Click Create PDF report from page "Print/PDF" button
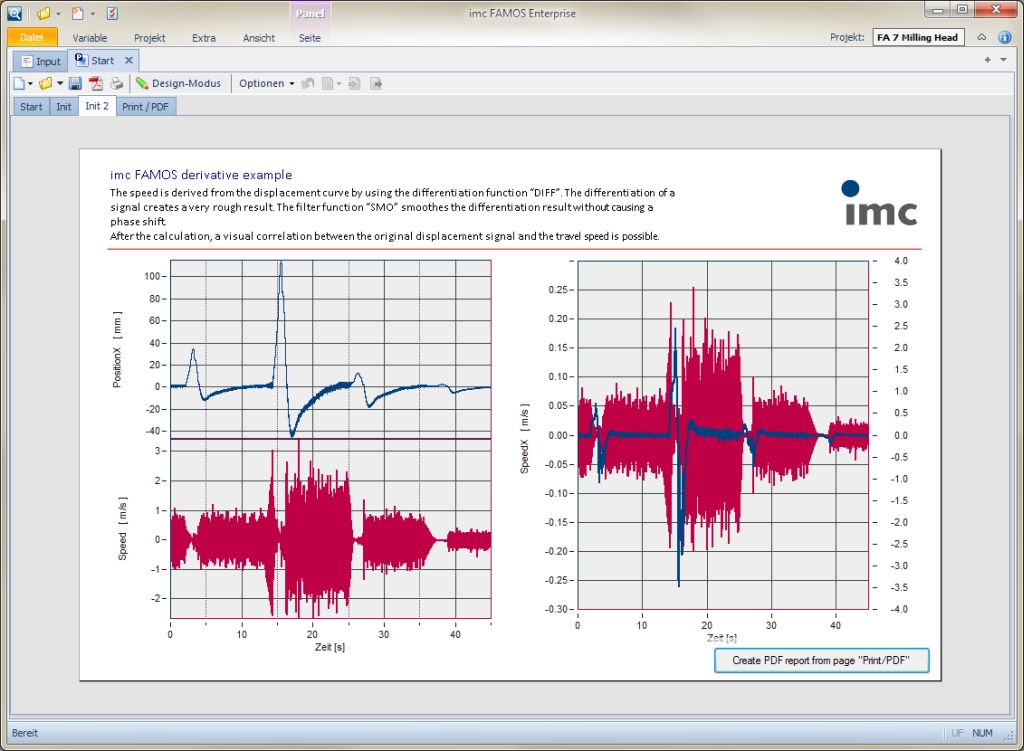 pos(821,660)
